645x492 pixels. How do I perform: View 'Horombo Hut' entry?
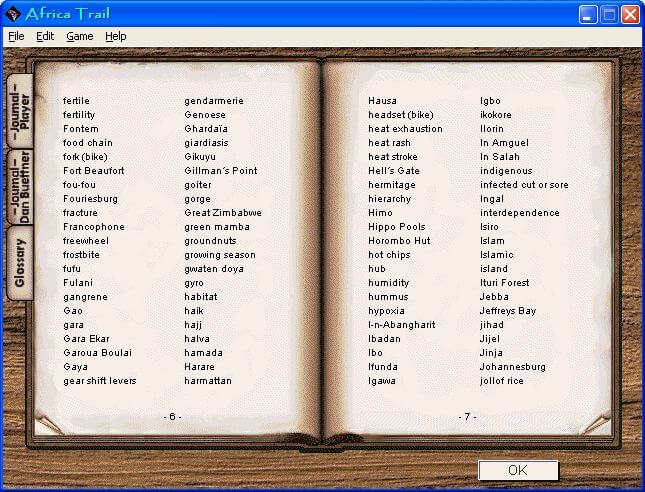(x=399, y=241)
